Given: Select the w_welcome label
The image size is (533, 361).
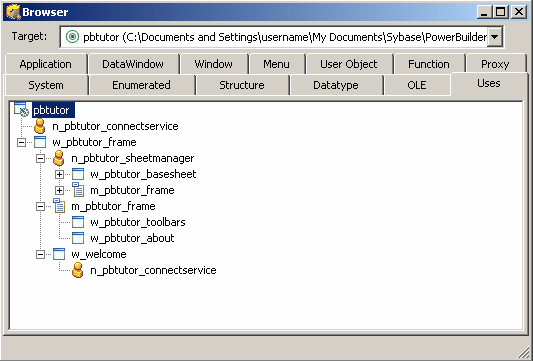Looking at the screenshot, I should [x=99, y=254].
